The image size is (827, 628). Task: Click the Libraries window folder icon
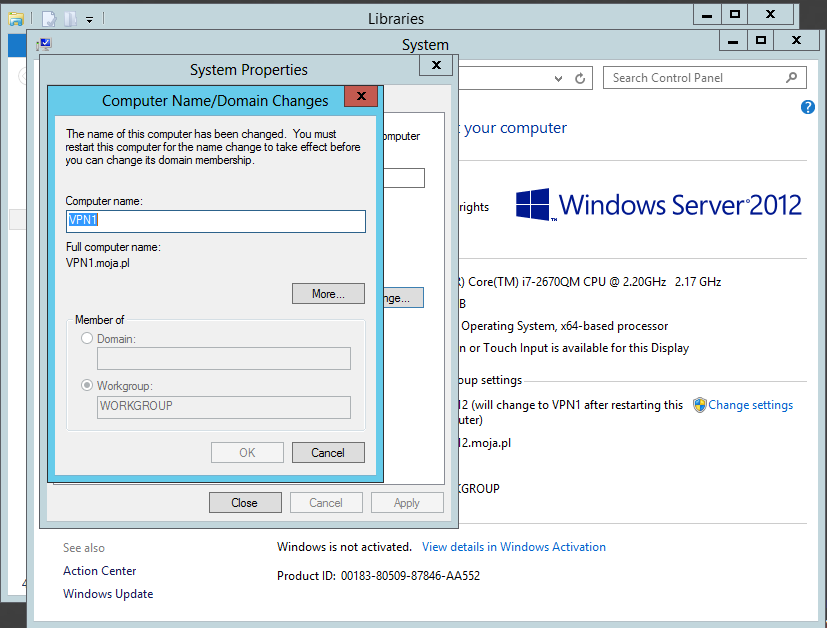click(x=16, y=19)
